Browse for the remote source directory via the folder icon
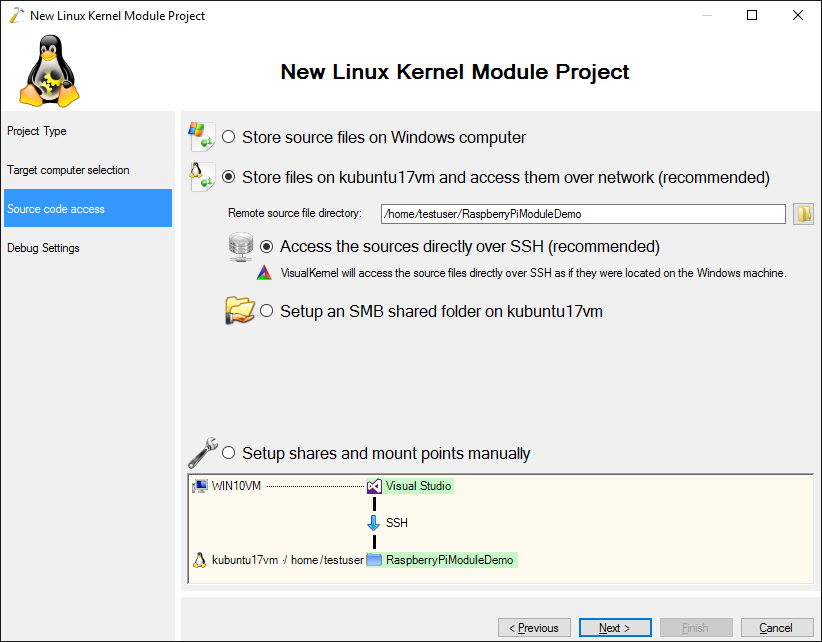This screenshot has width=822, height=642. [803, 214]
